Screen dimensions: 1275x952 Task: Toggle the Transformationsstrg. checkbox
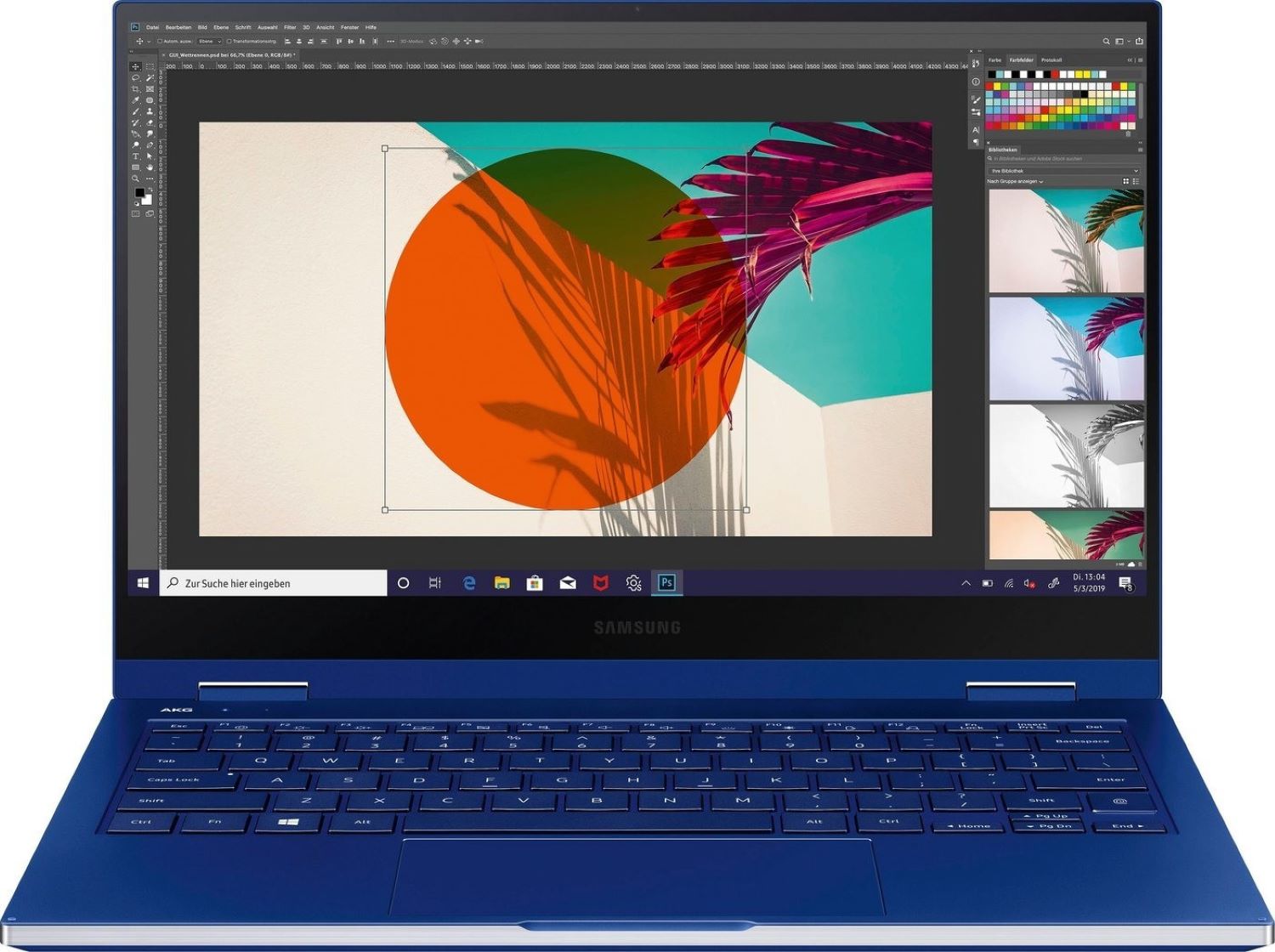tap(229, 40)
